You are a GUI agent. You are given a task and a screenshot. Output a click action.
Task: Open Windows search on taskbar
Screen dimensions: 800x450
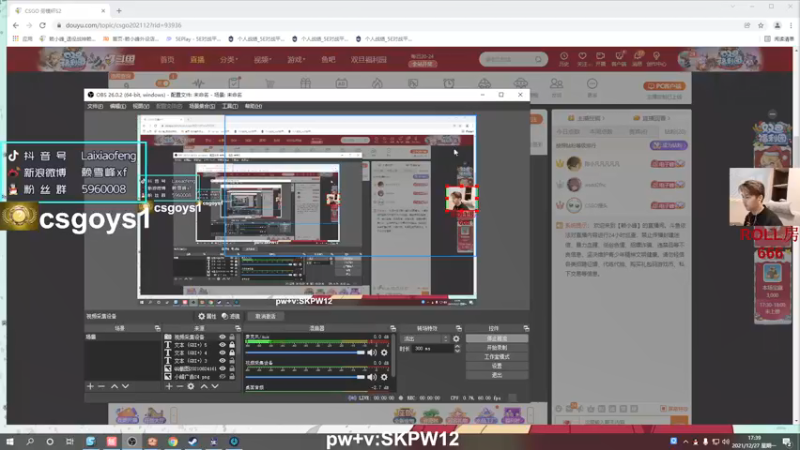(30, 441)
